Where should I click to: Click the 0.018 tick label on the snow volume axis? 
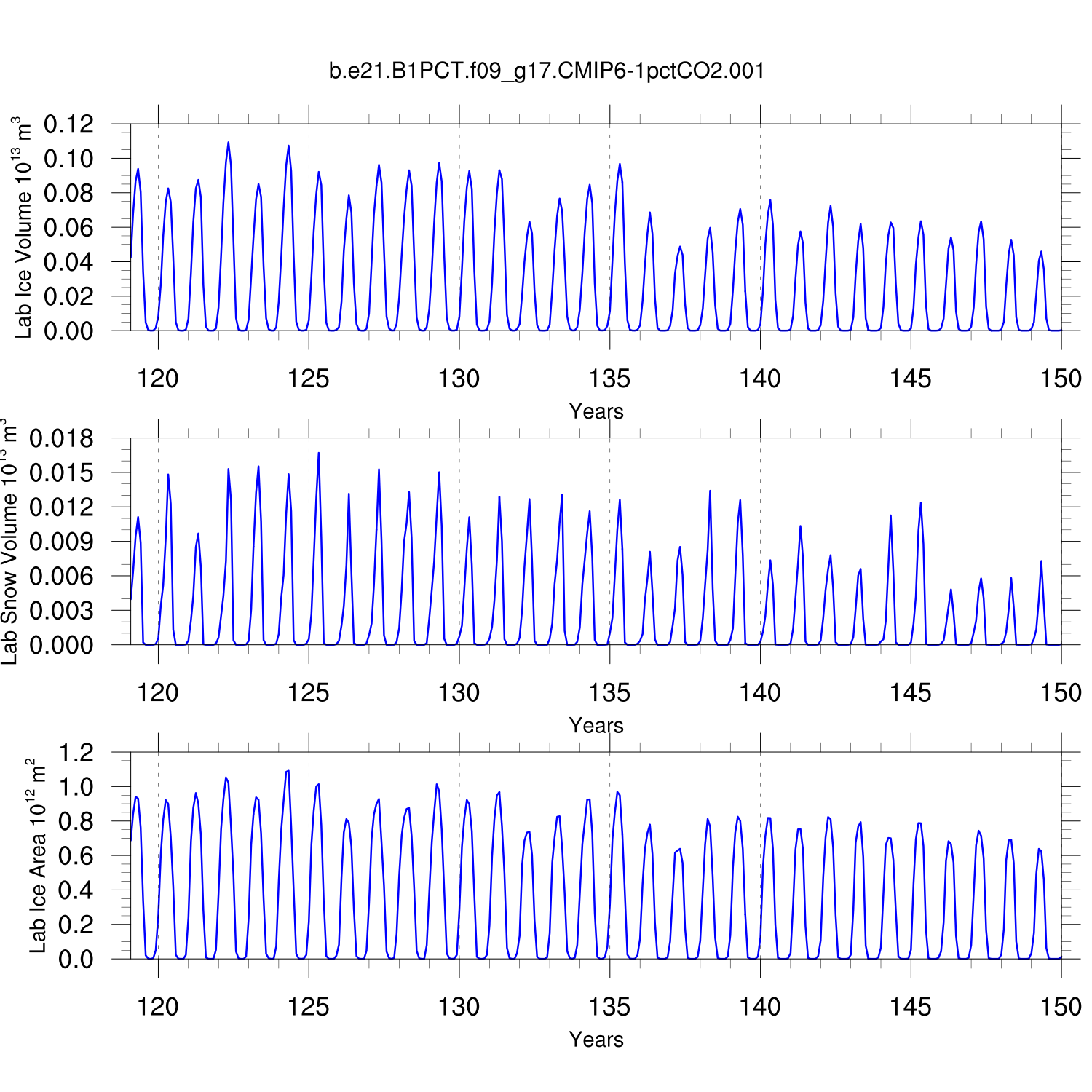tap(62, 438)
